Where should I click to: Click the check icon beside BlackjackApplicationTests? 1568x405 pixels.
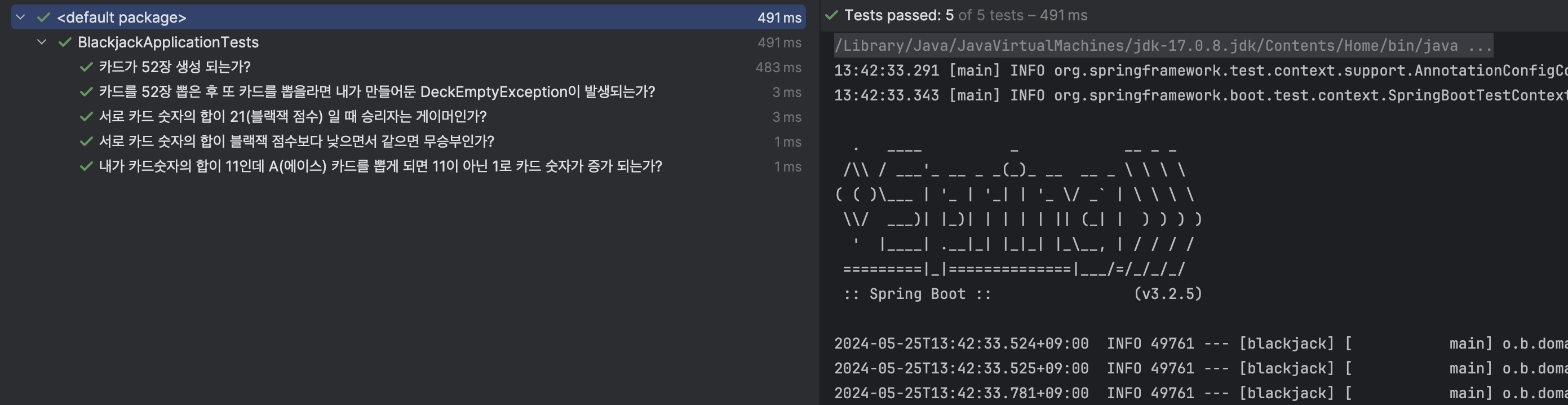pyautogui.click(x=63, y=43)
